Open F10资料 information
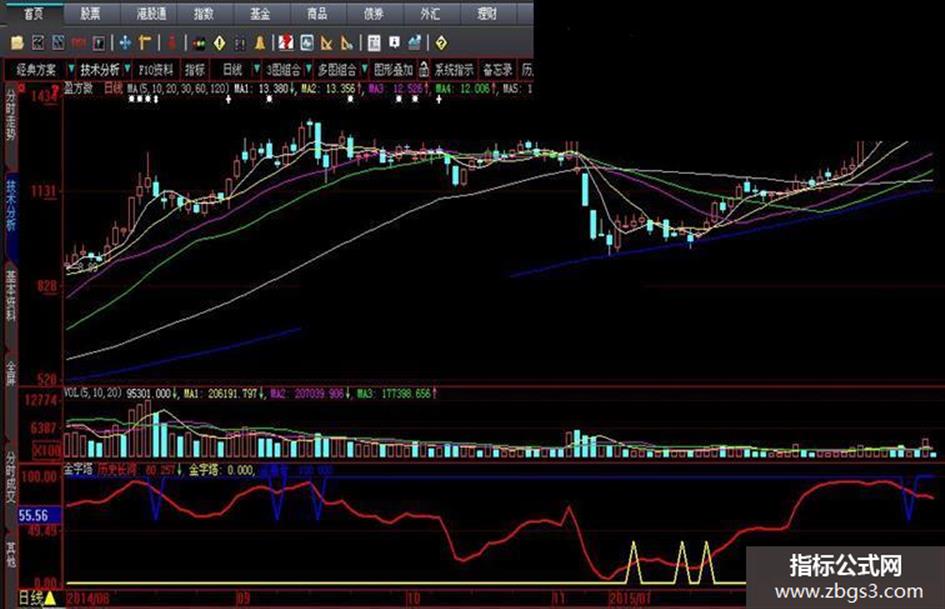This screenshot has width=945, height=609. point(156,69)
